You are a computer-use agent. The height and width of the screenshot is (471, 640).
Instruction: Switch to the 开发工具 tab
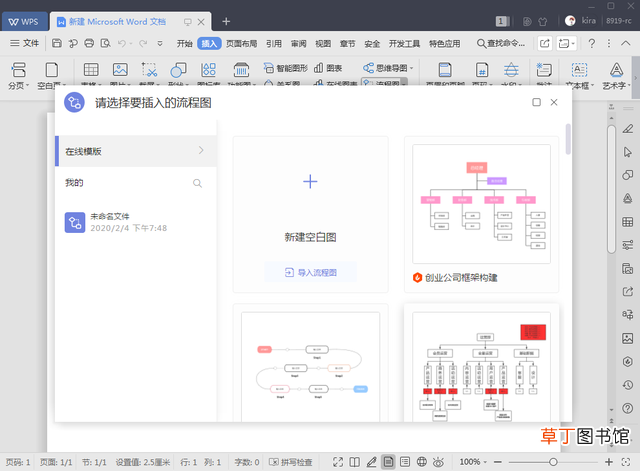point(404,43)
